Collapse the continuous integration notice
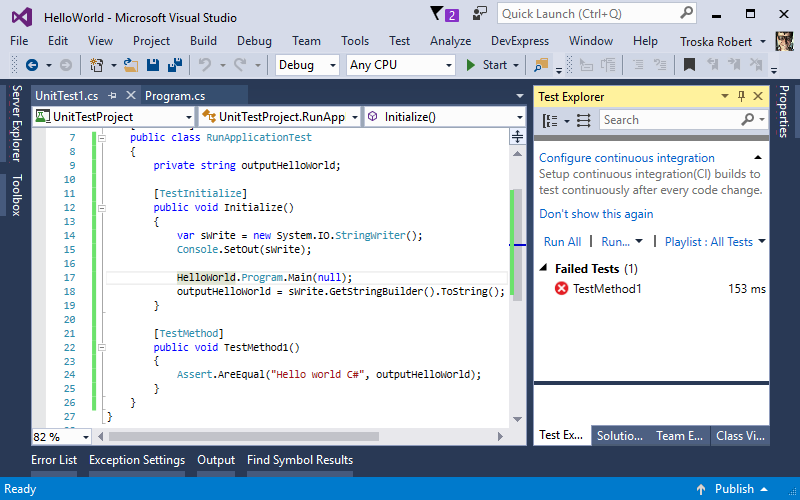 (758, 158)
